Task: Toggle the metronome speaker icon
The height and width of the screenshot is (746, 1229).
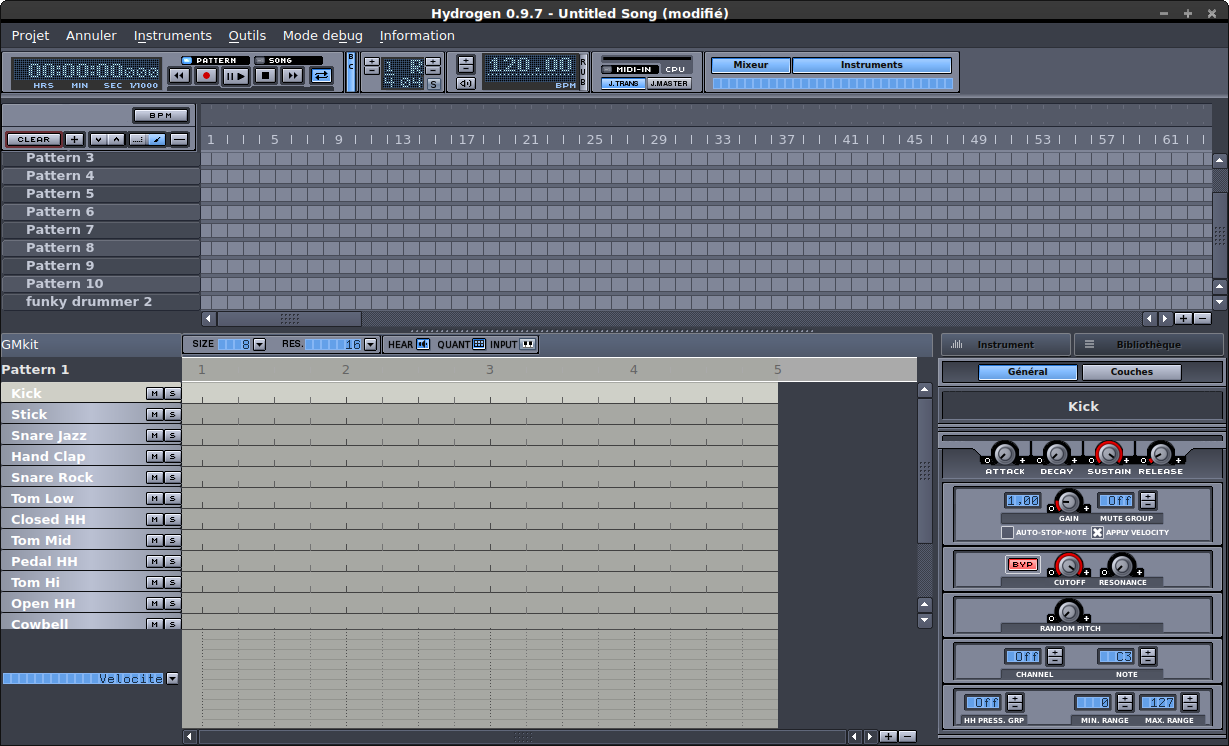Action: 465,83
